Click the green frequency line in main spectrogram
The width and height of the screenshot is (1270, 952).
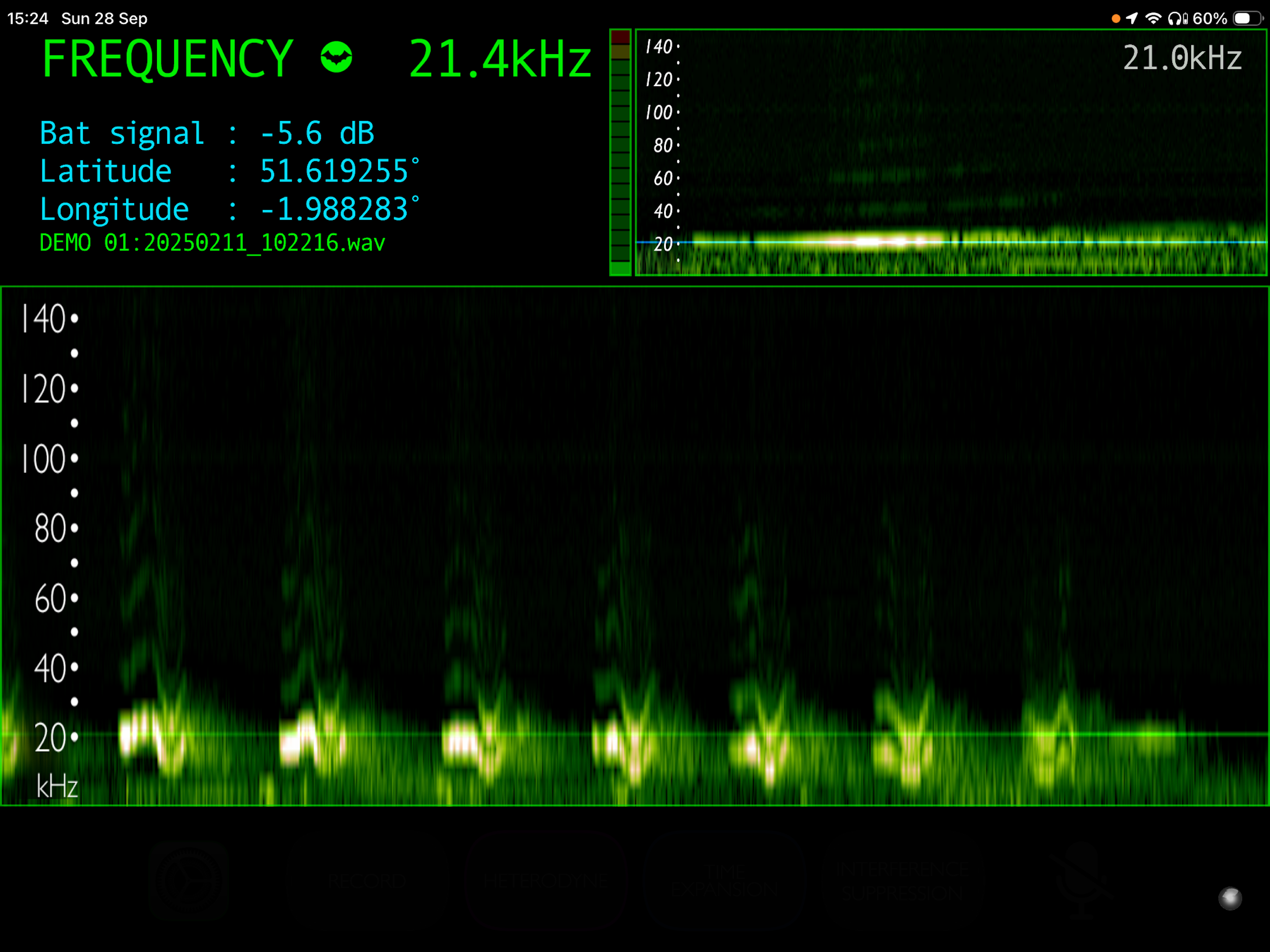[635, 734]
